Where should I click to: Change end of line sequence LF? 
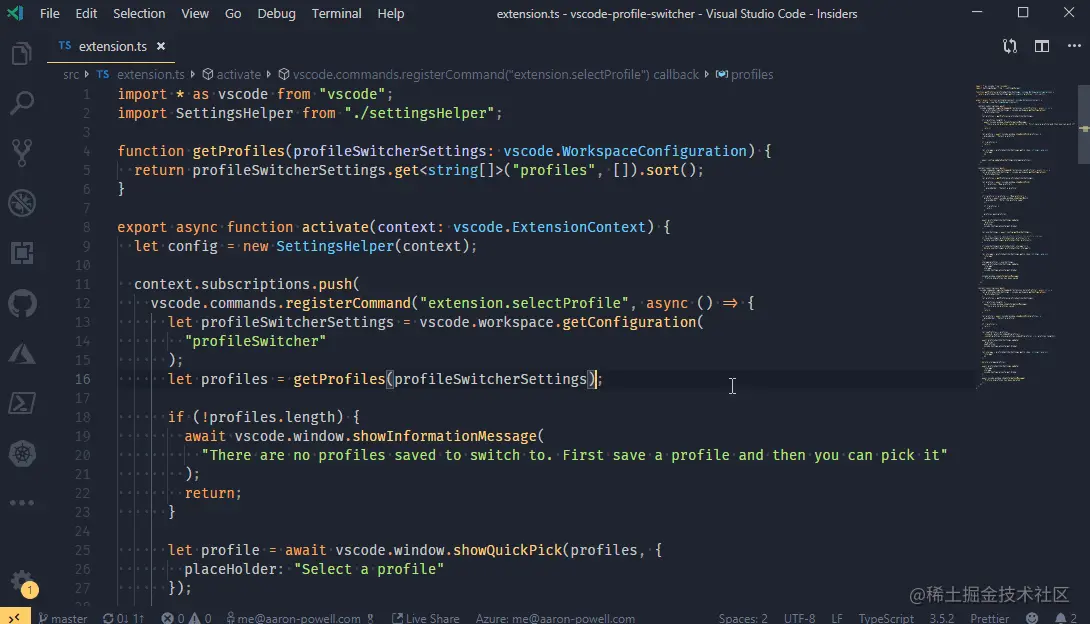click(837, 618)
